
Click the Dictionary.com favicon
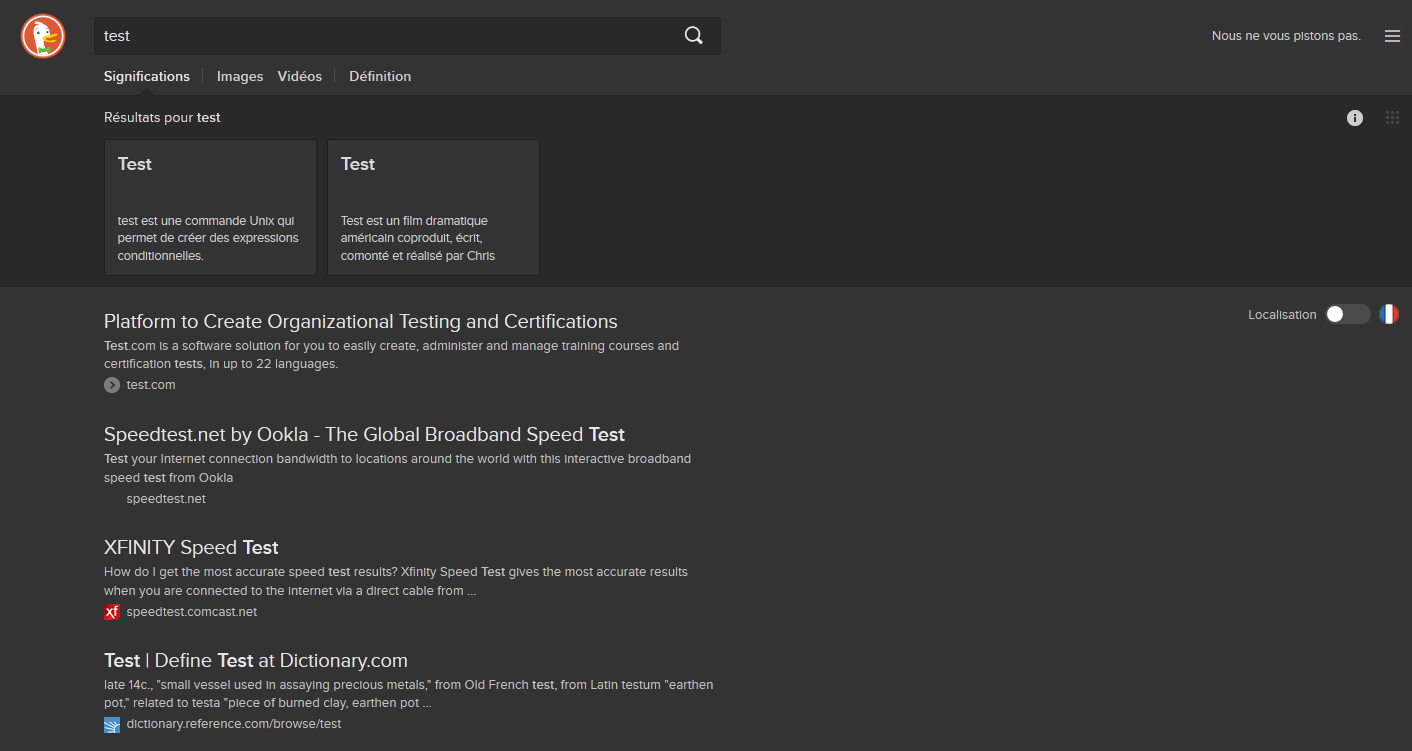point(111,723)
